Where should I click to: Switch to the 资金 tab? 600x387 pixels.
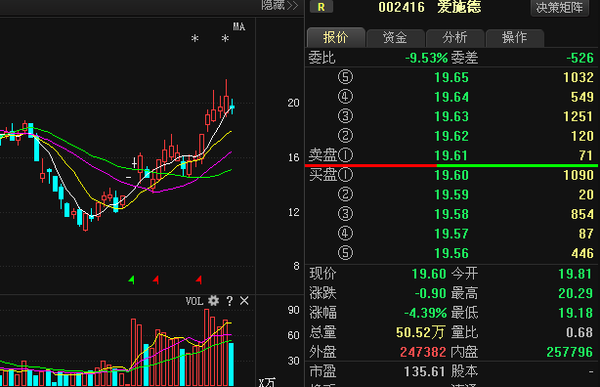point(395,38)
